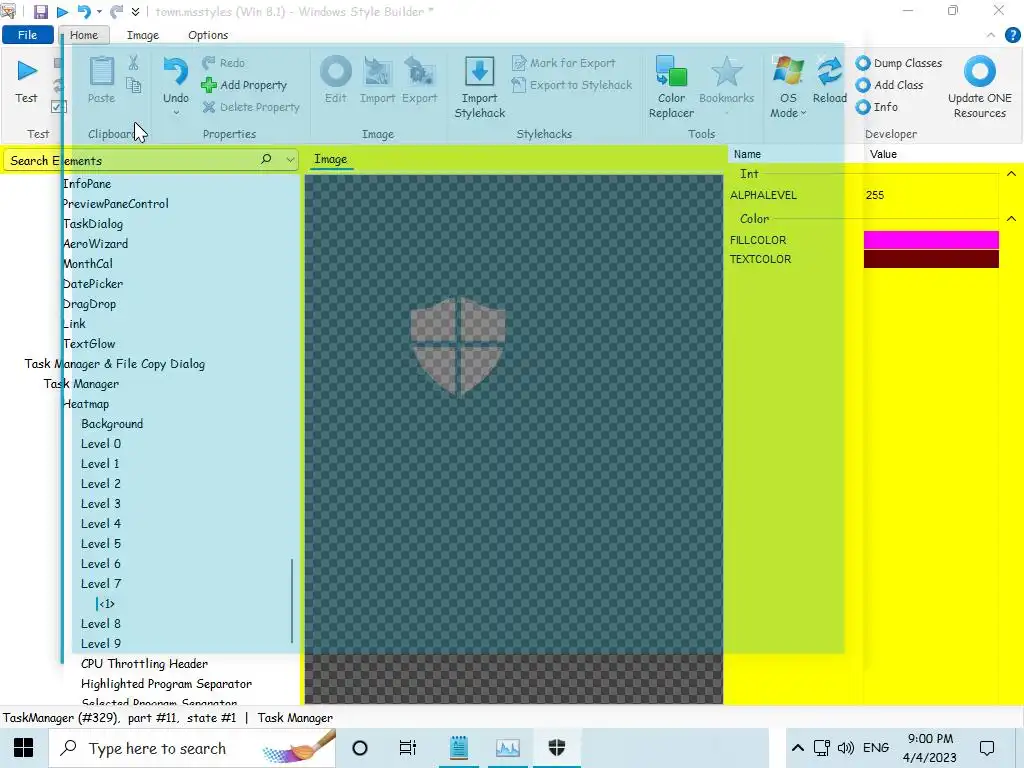Viewport: 1024px width, 768px height.
Task: Click the Bookmarks star icon
Action: (726, 71)
